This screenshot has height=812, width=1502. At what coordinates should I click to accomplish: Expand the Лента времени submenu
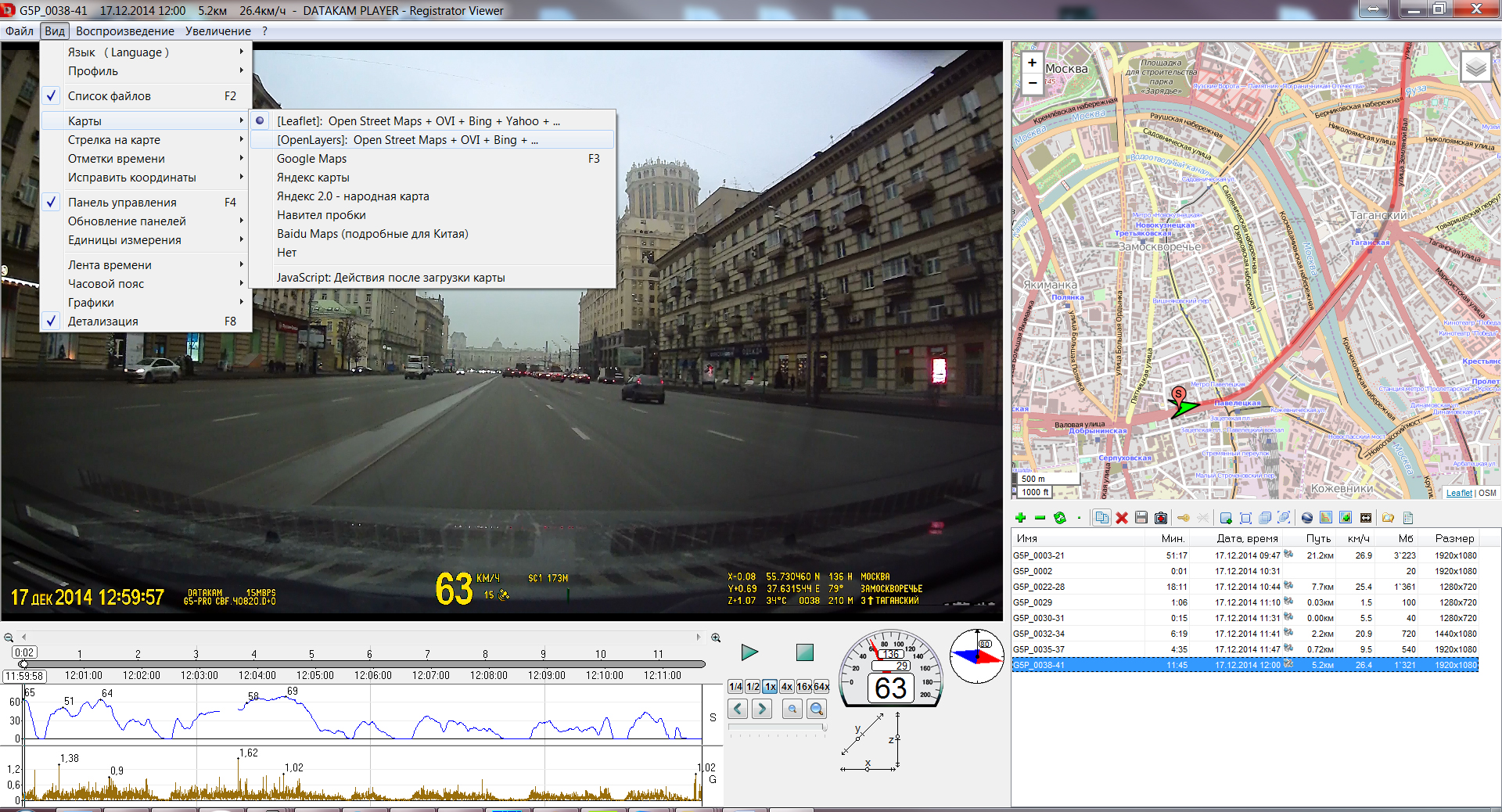click(x=146, y=265)
